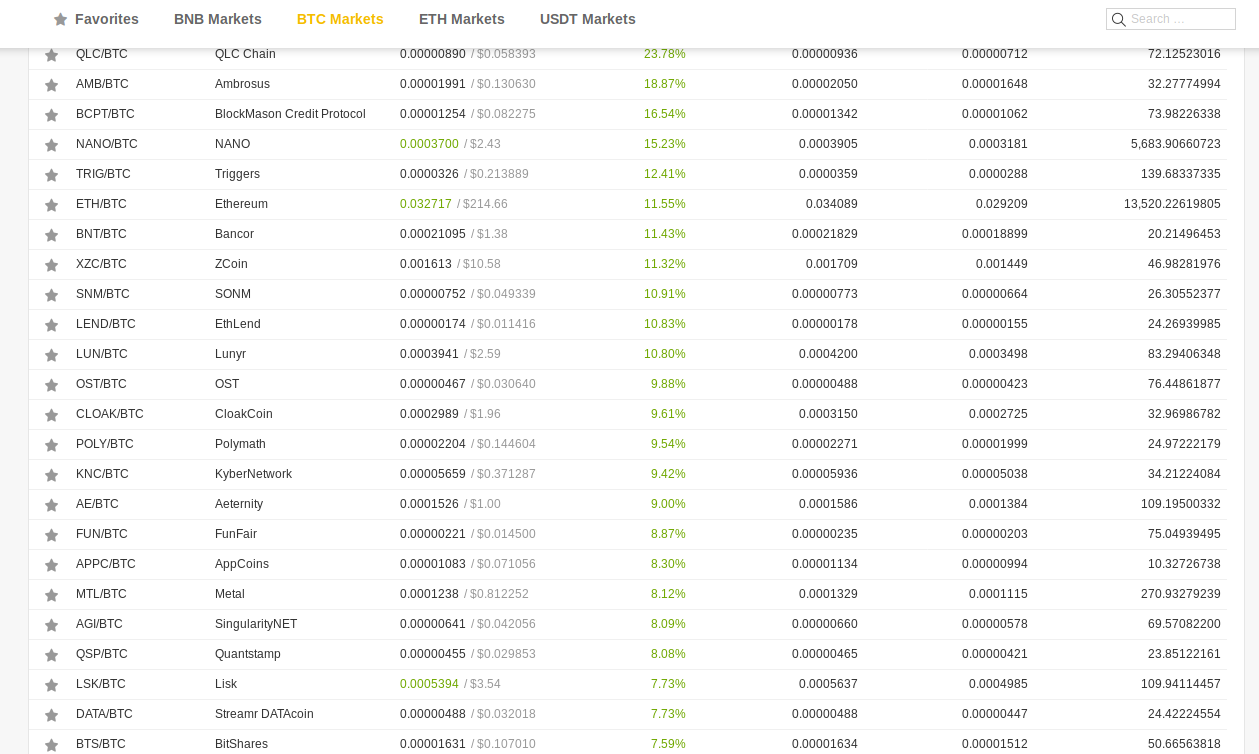
Task: Click coin name 'Aeternity'
Action: pyautogui.click(x=239, y=504)
